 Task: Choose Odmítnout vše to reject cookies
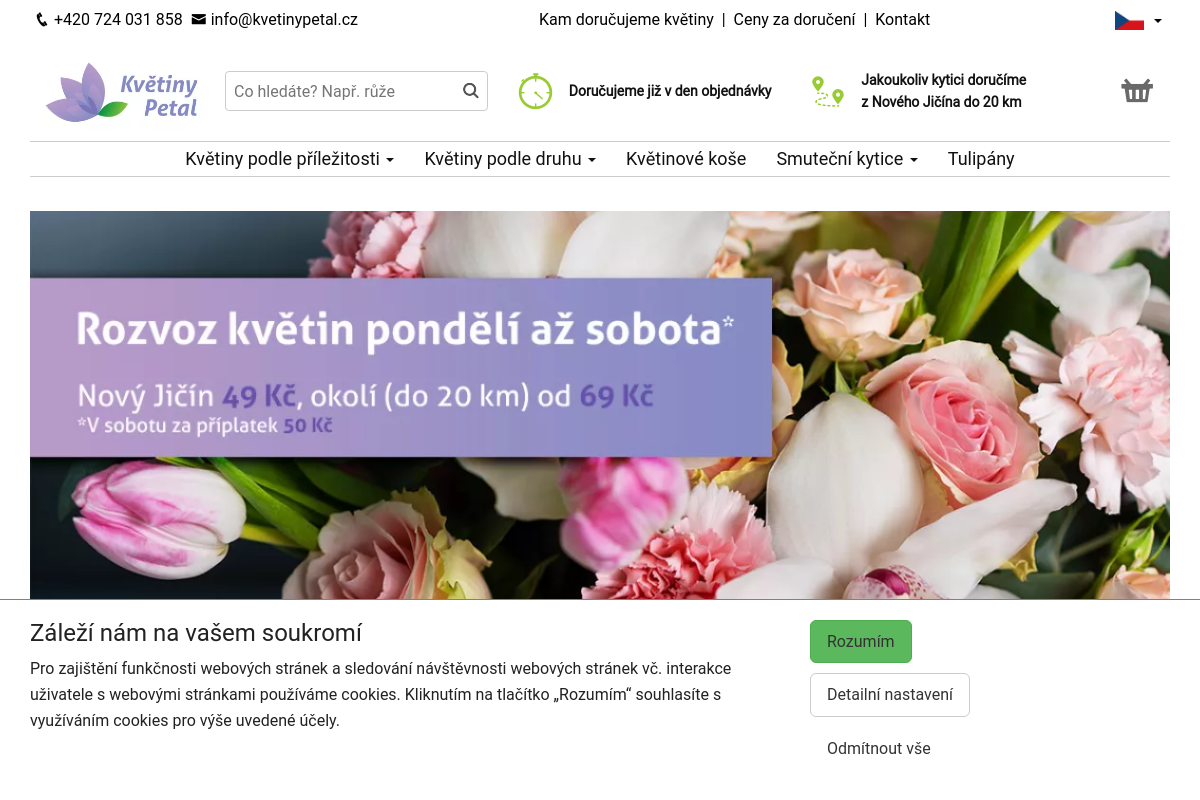tap(878, 748)
